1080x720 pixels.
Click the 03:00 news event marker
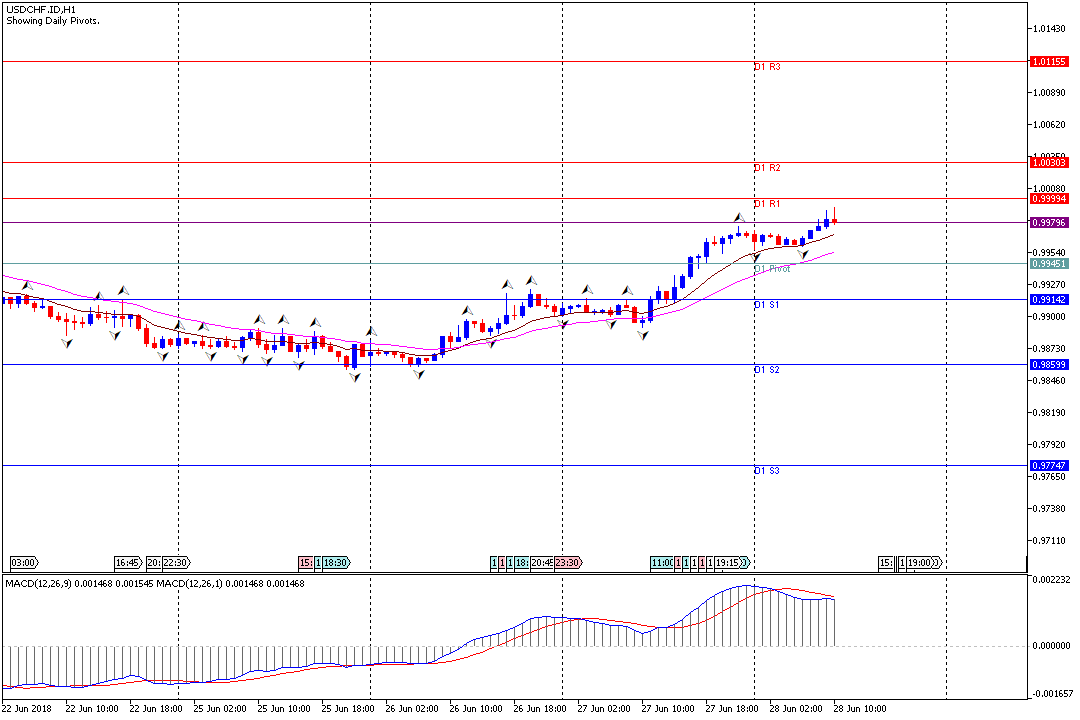[24, 563]
